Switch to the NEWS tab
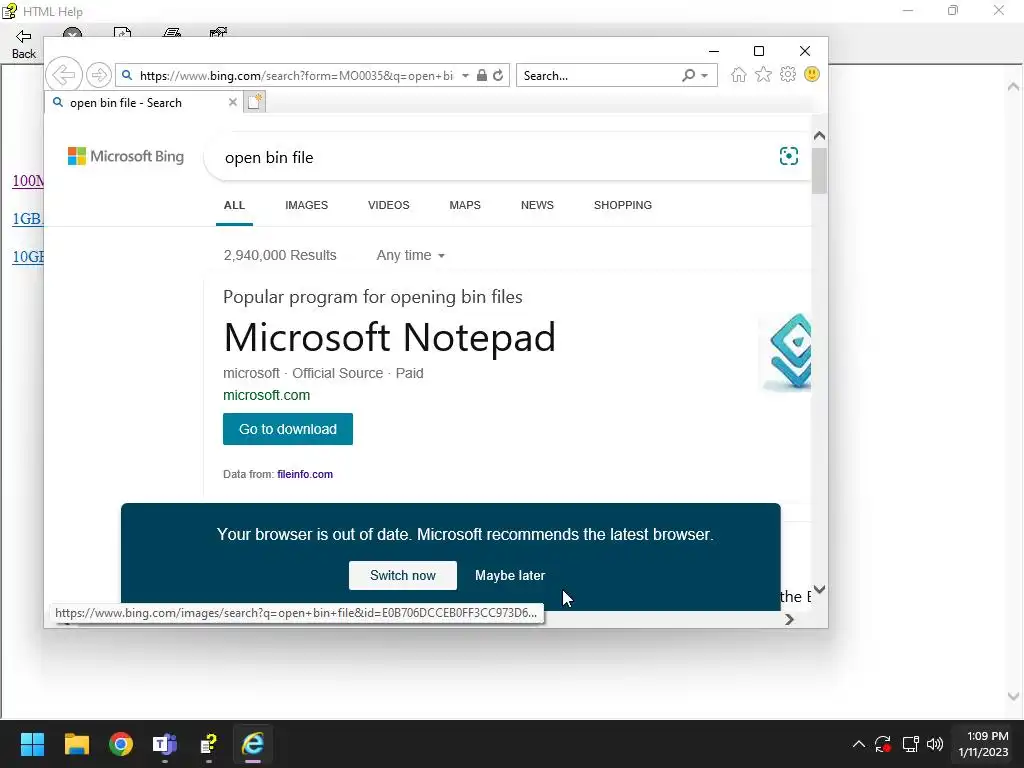The image size is (1024, 768). [537, 205]
